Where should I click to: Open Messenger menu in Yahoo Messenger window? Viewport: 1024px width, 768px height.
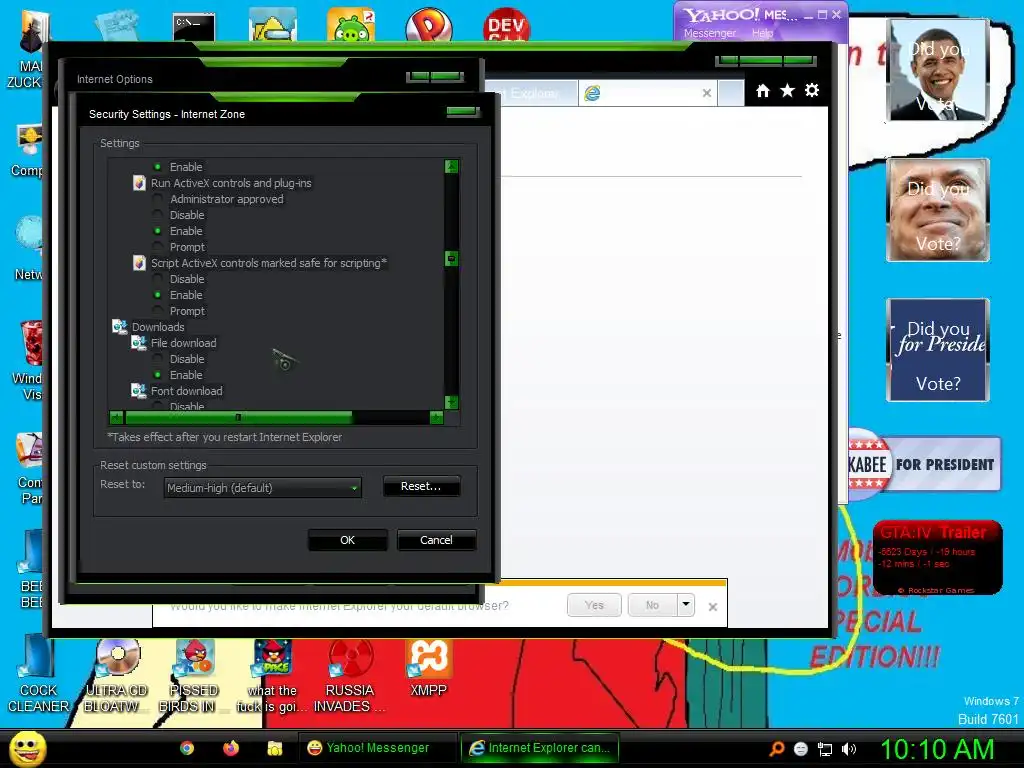[x=710, y=33]
